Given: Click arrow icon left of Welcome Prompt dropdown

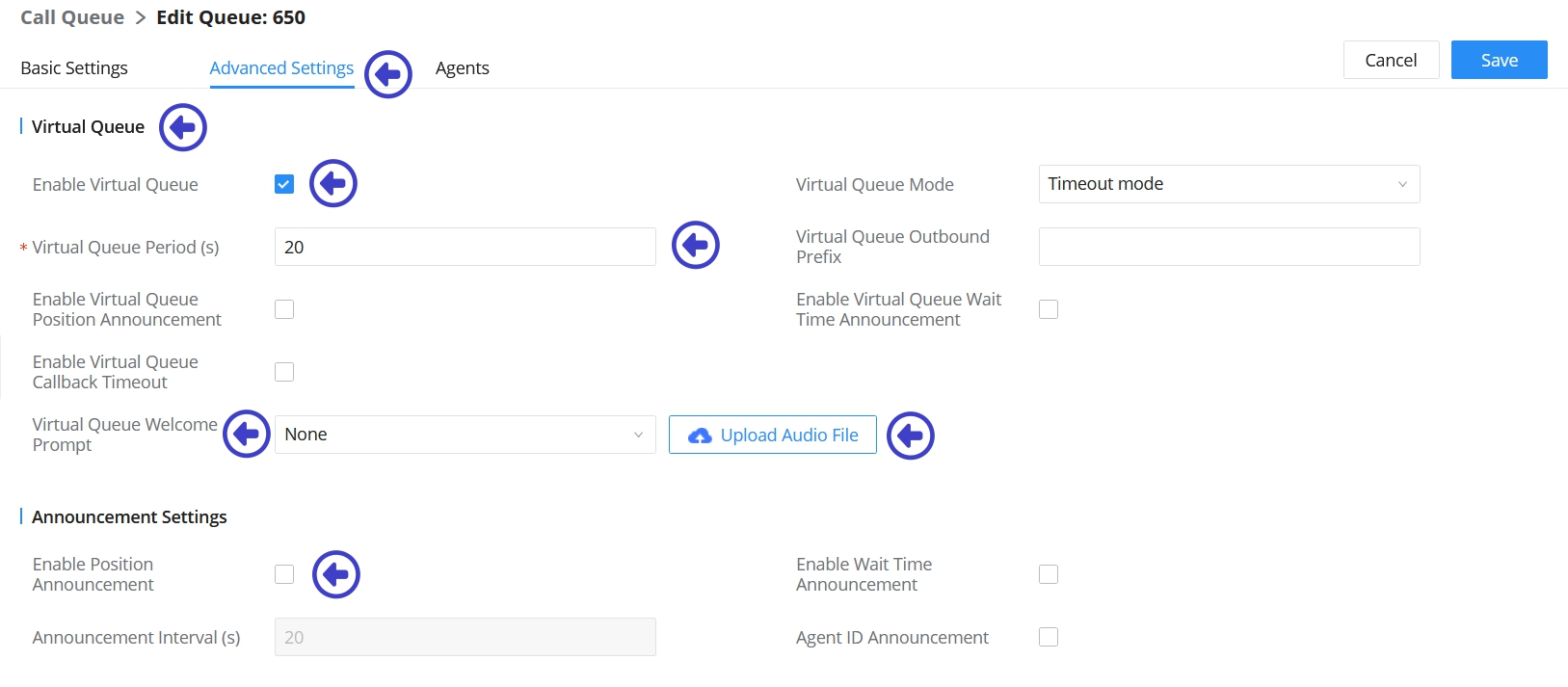Looking at the screenshot, I should coord(247,434).
